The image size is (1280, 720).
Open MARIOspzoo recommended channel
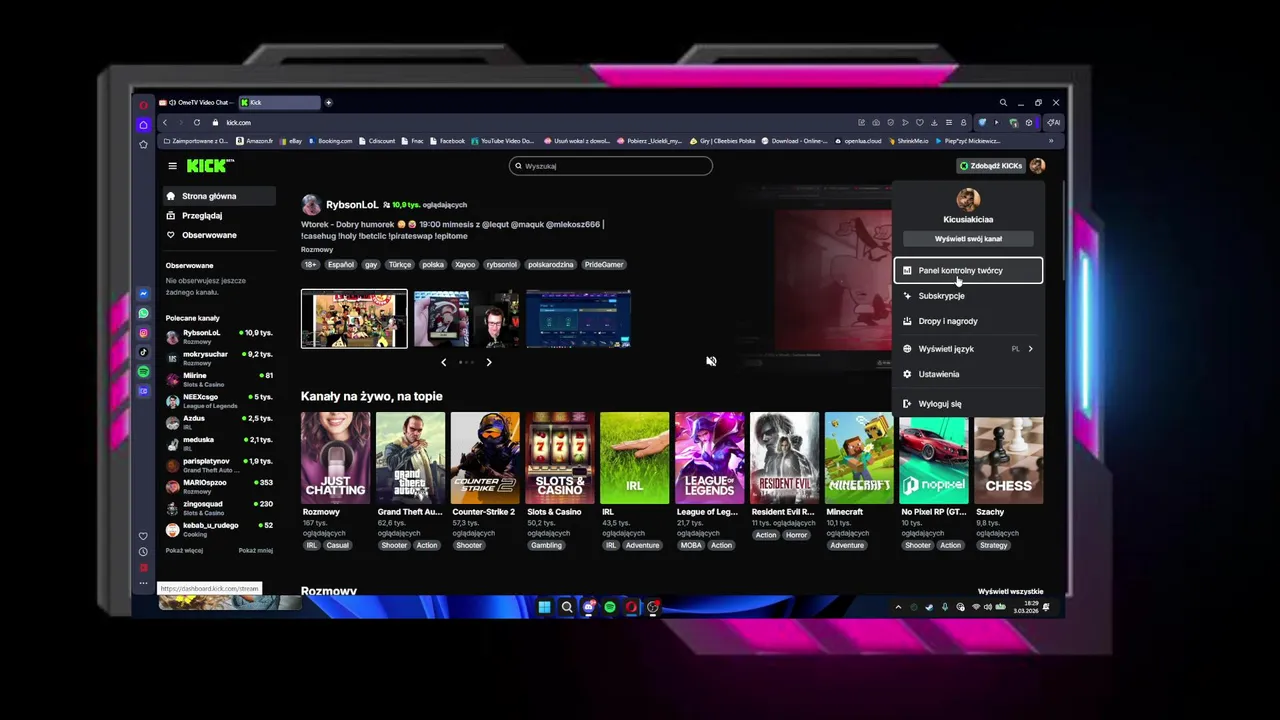[219, 486]
